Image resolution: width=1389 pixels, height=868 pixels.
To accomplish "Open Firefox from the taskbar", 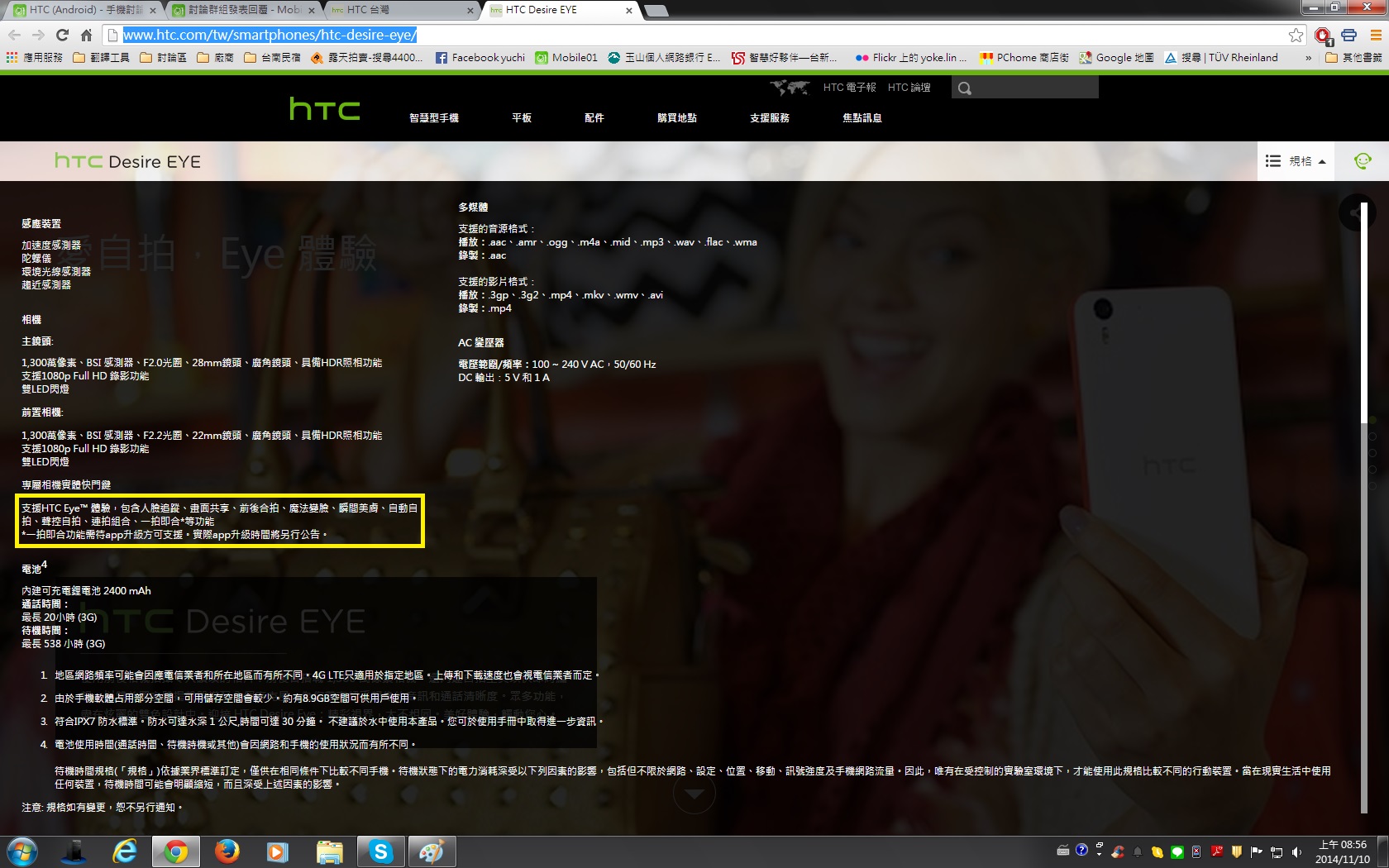I will pyautogui.click(x=227, y=851).
